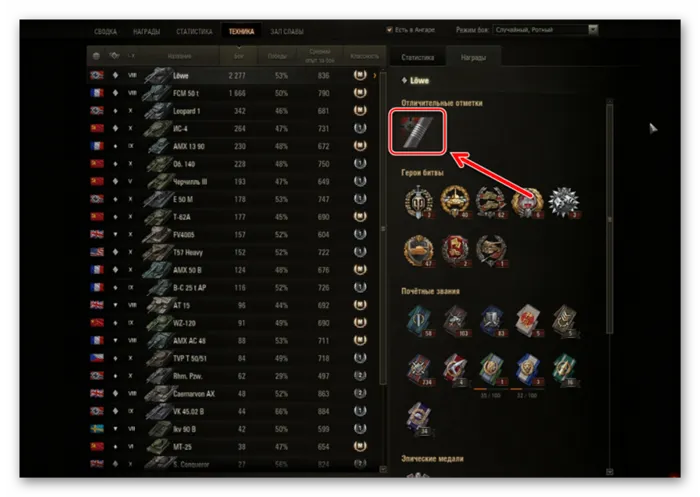Click first medal under Герои битвы
The width and height of the screenshot is (700, 497).
pos(418,202)
